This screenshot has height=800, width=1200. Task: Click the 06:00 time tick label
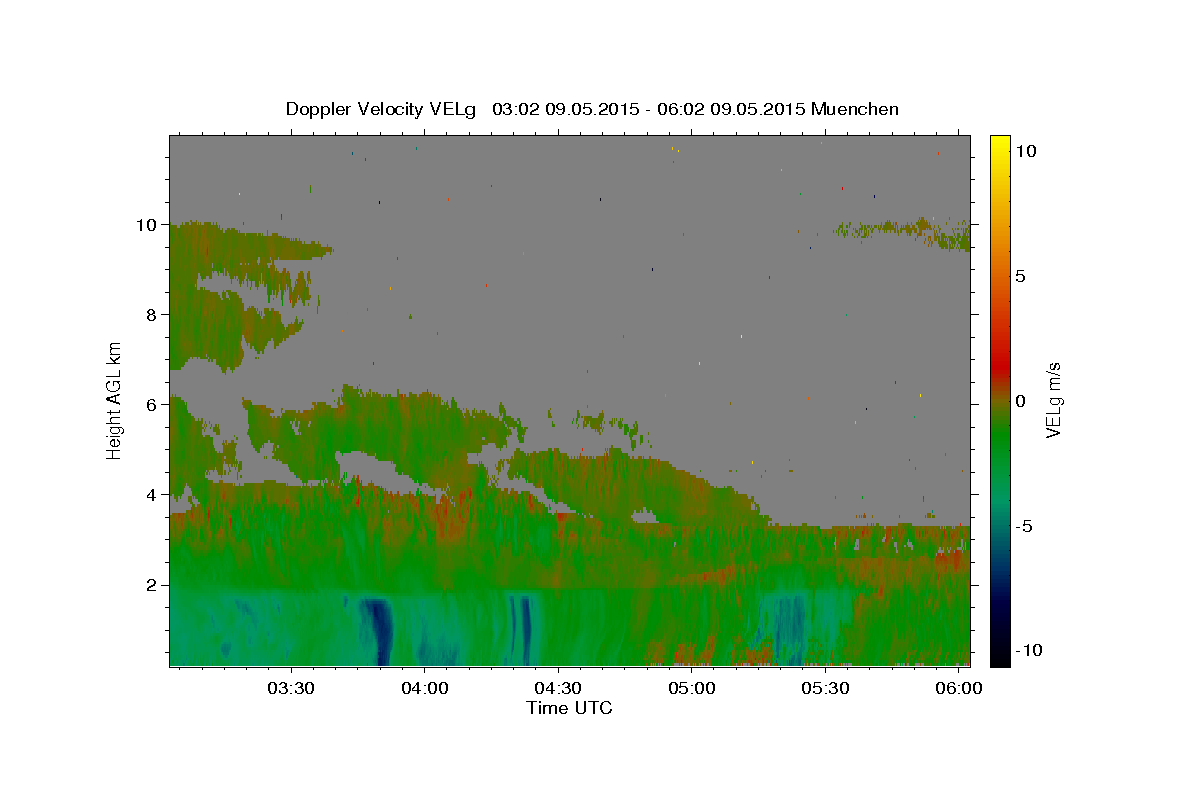[x=958, y=689]
